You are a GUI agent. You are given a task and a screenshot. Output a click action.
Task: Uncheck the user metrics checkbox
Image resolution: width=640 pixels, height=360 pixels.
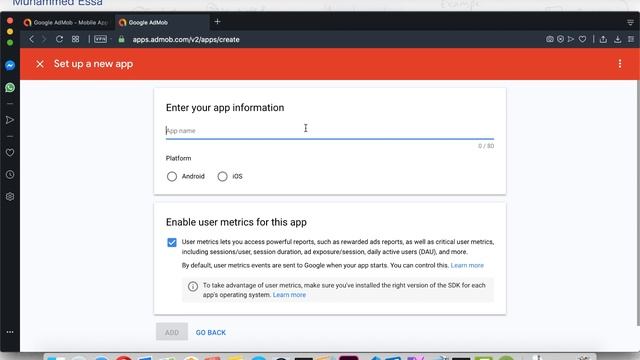[172, 242]
